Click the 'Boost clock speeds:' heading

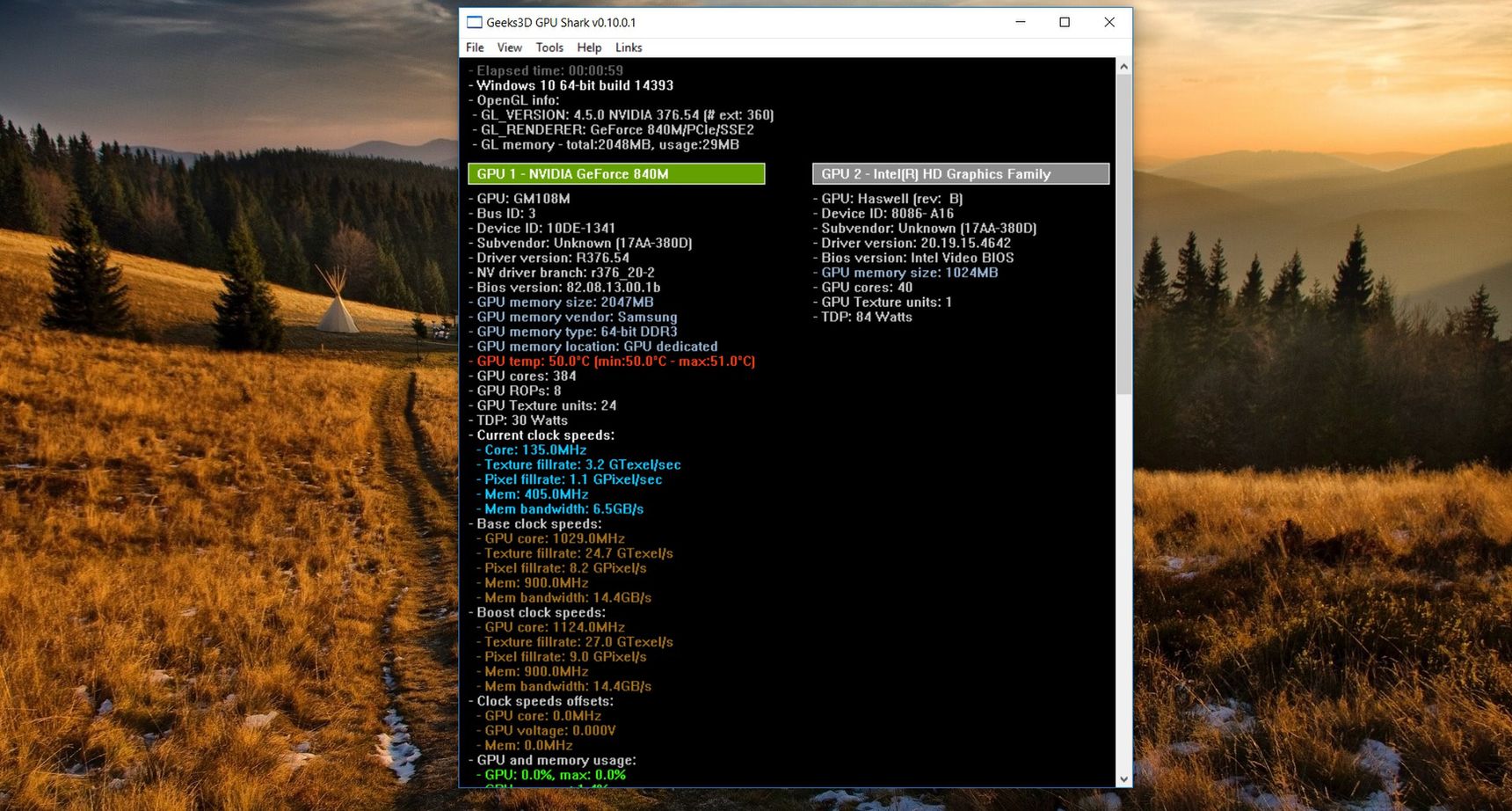[537, 612]
